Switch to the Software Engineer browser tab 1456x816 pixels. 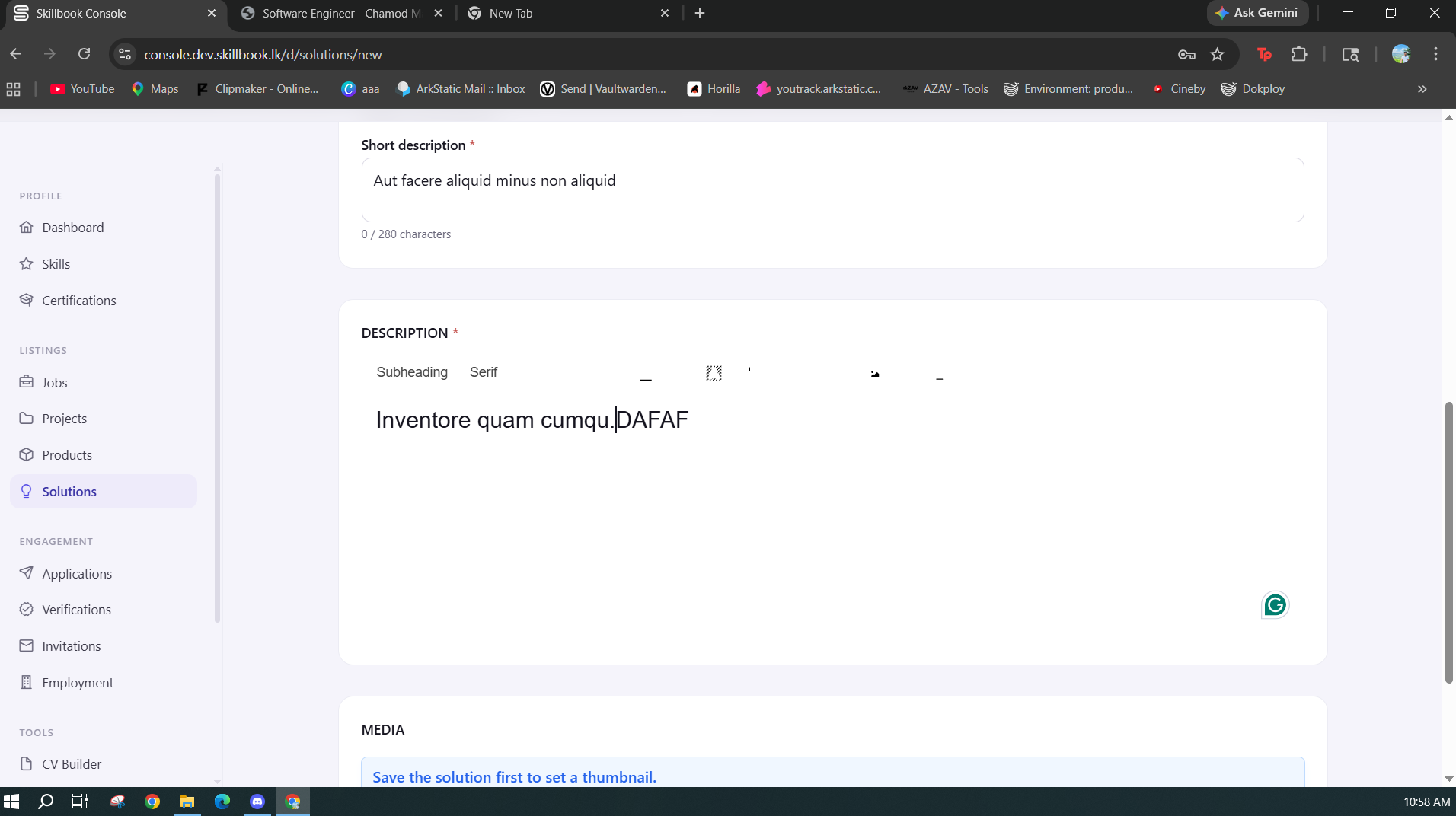[x=341, y=13]
